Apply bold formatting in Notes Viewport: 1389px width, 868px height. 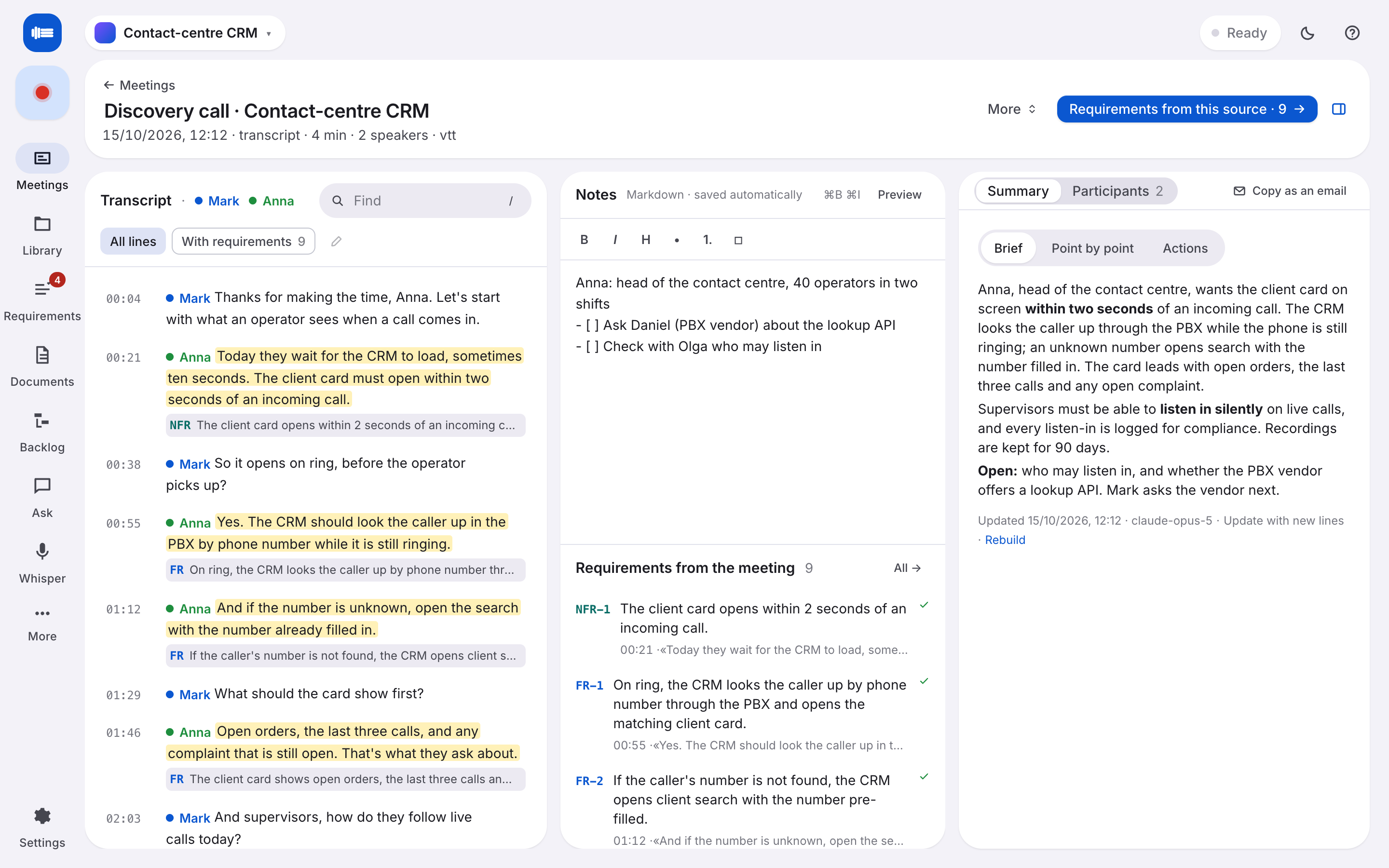[584, 240]
